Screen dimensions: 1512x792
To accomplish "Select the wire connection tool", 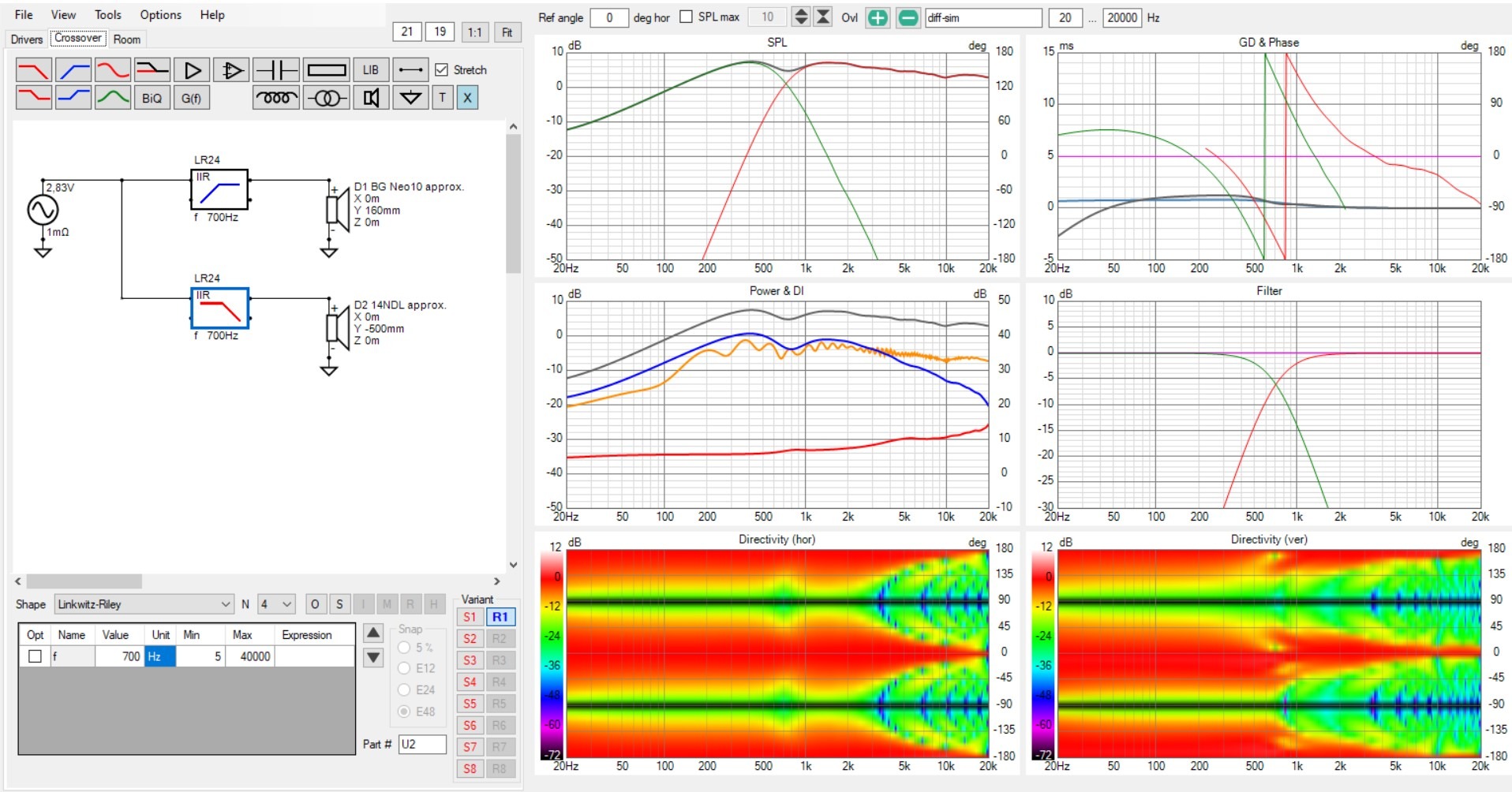I will [410, 70].
